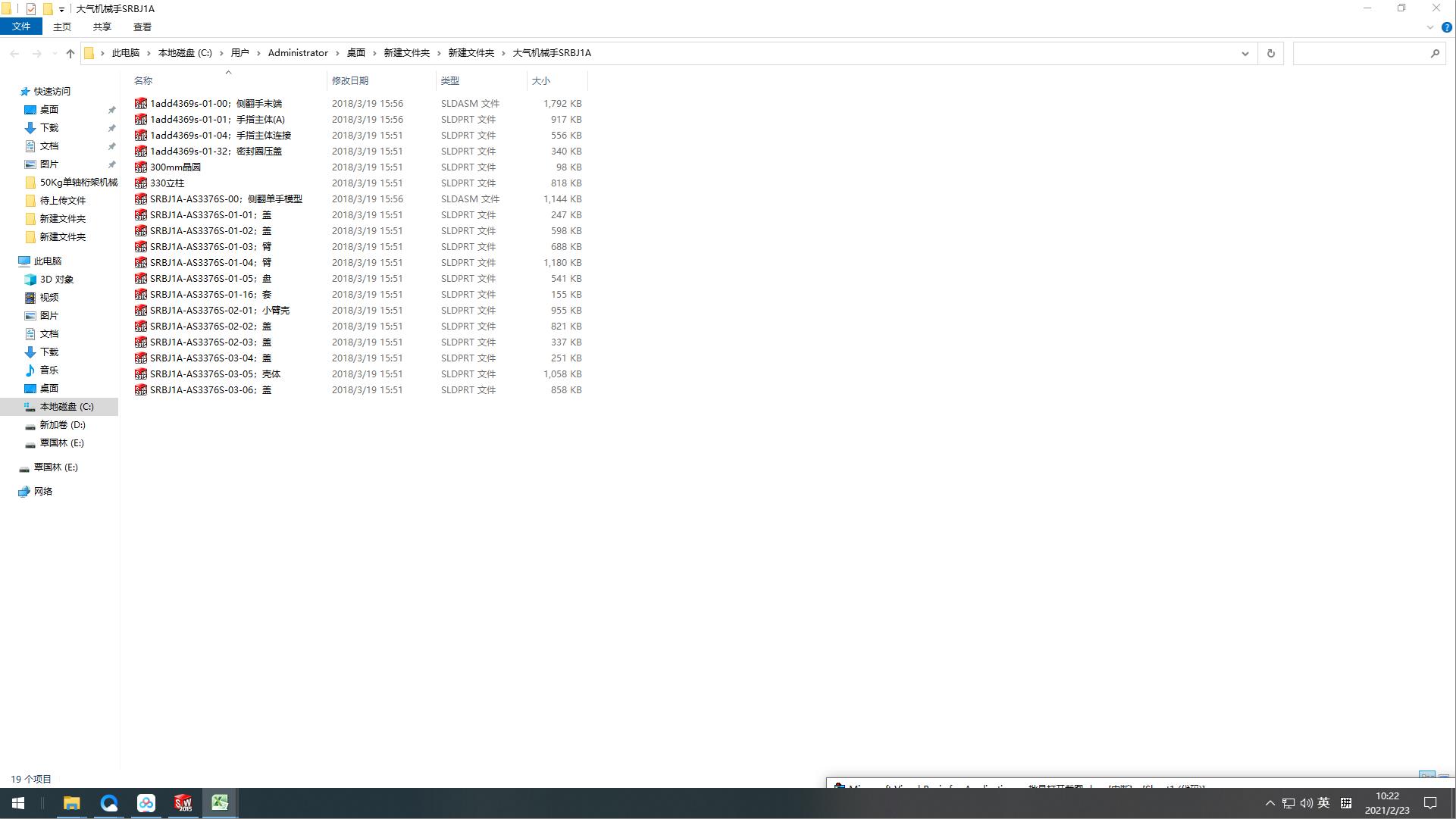
Task: Open the 330立柱 part file icon
Action: point(141,183)
